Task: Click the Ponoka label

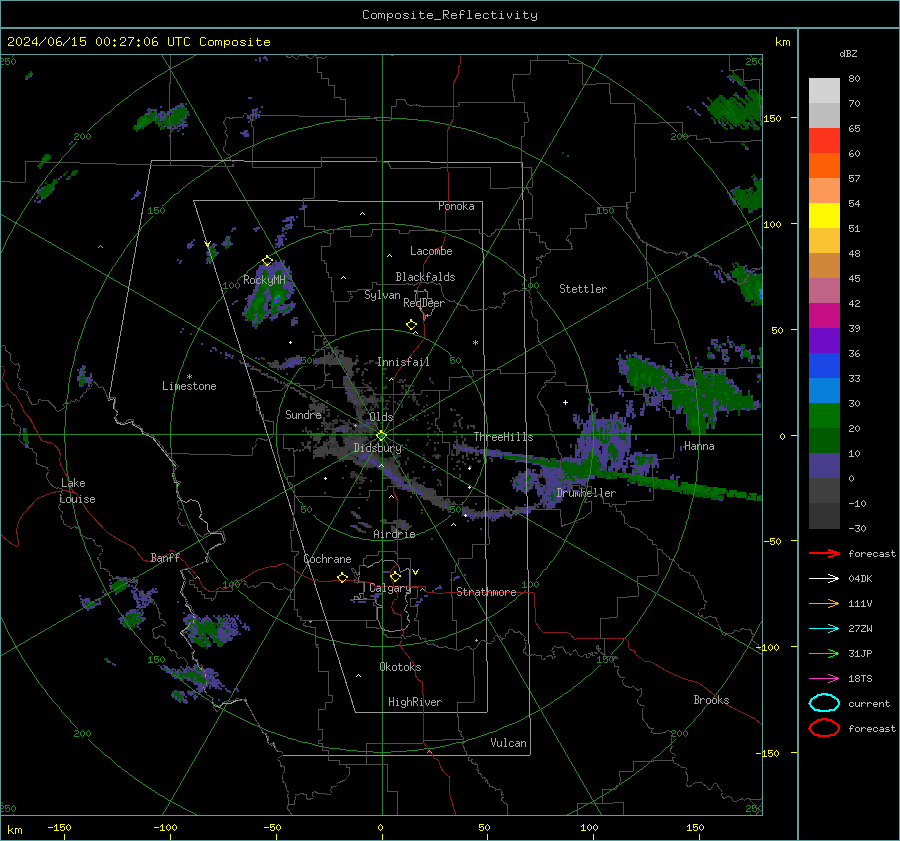Action: (456, 206)
